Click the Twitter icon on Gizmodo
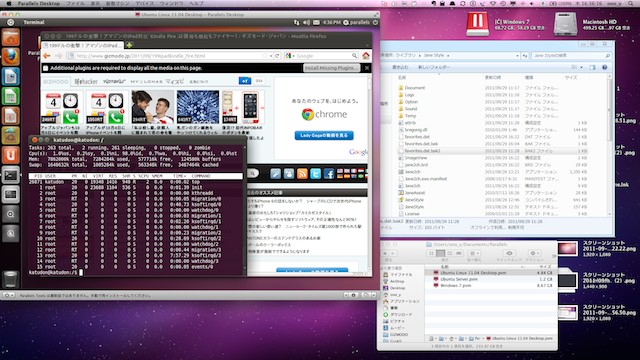 pos(316,174)
